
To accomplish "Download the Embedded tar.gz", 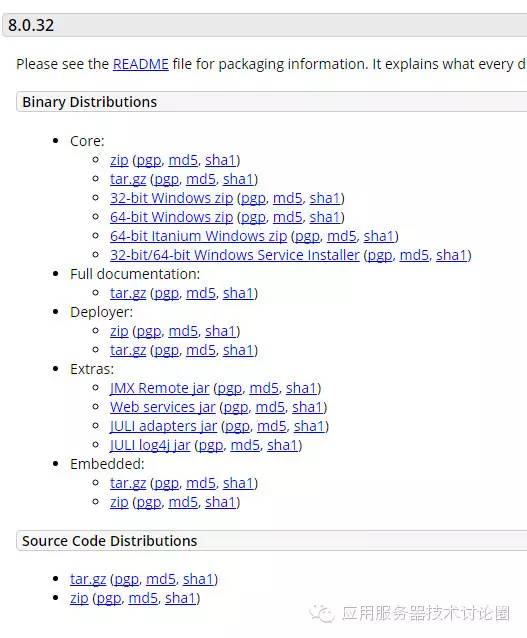I will (128, 483).
